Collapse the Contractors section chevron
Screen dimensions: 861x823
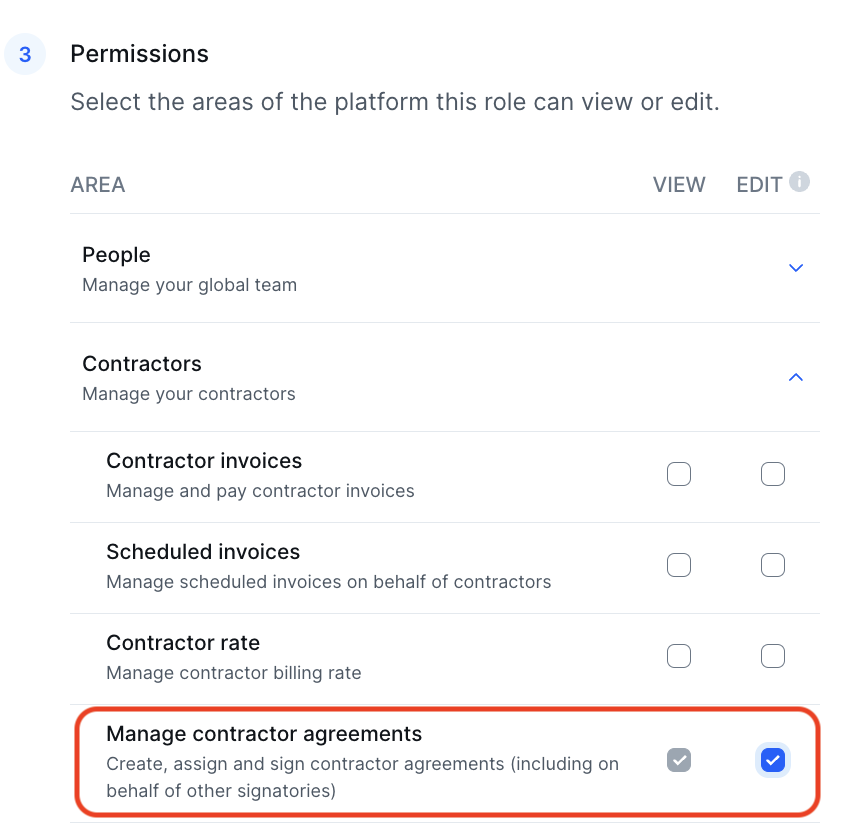coord(796,377)
